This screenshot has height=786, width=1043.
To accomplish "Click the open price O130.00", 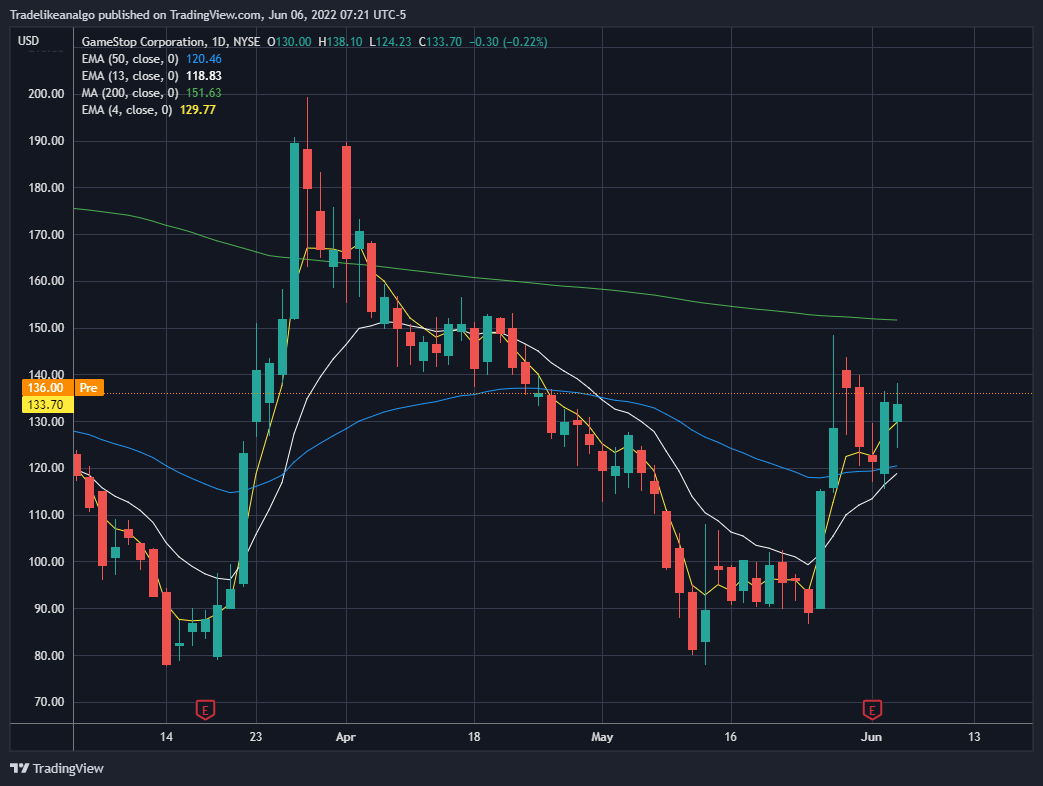I will [289, 41].
